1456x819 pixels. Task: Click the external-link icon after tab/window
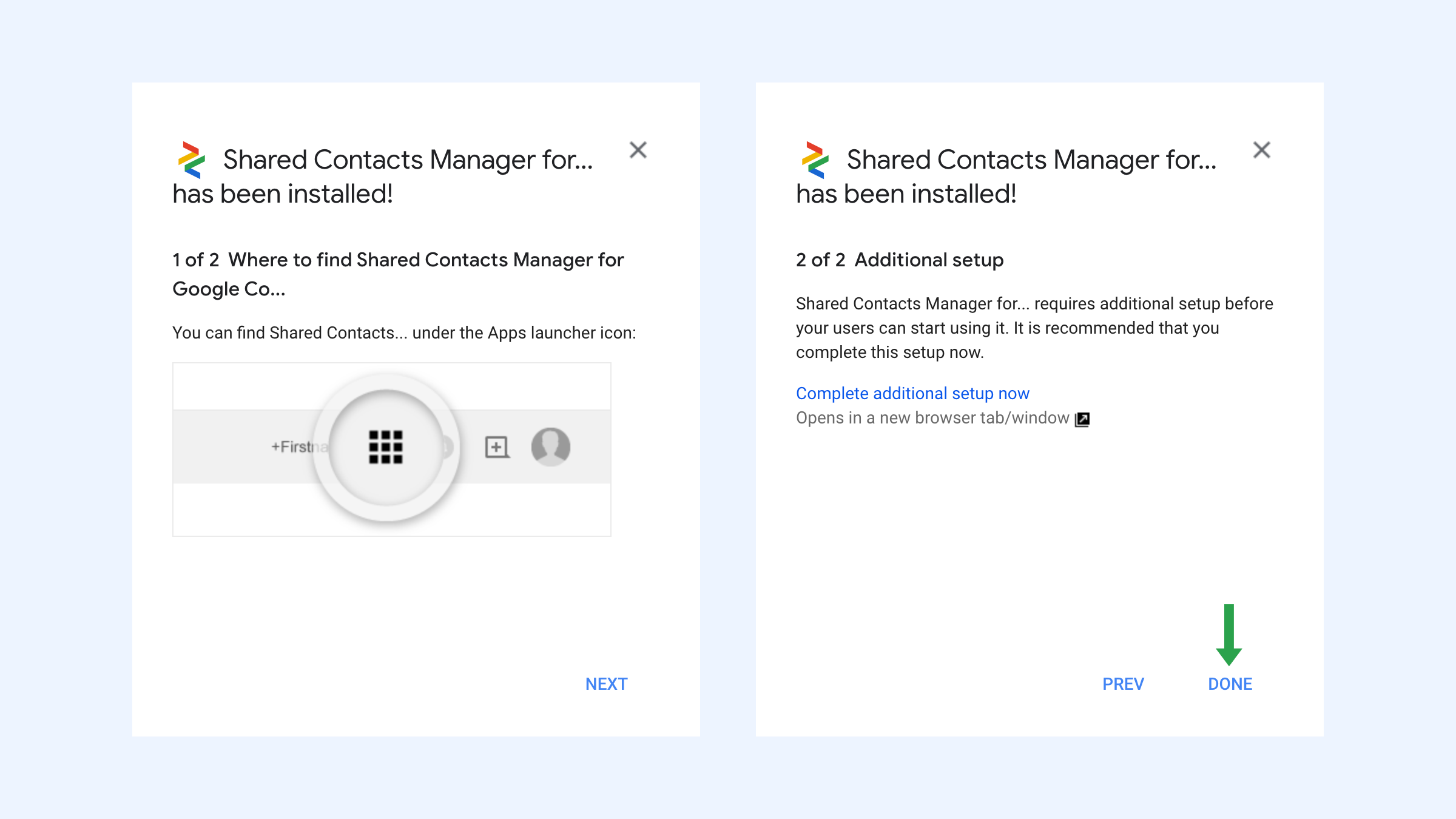(1082, 419)
